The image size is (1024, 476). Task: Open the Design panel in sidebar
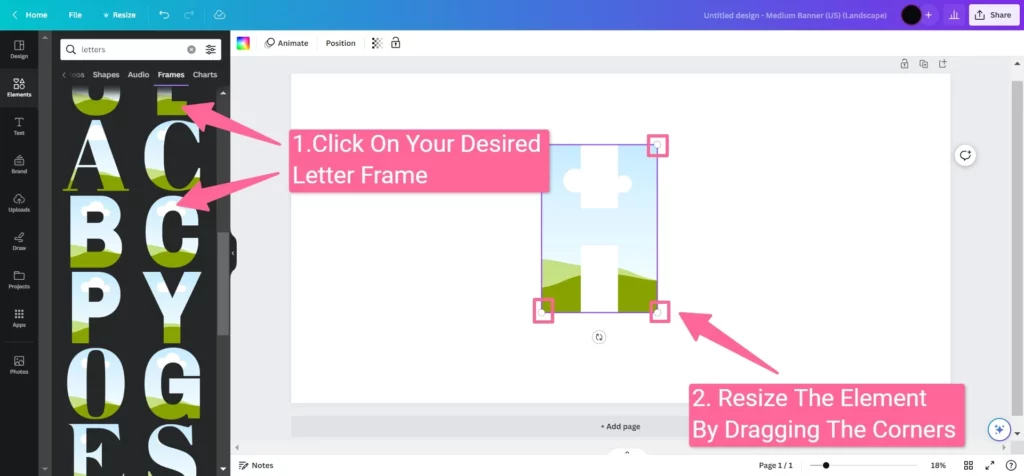pyautogui.click(x=19, y=49)
